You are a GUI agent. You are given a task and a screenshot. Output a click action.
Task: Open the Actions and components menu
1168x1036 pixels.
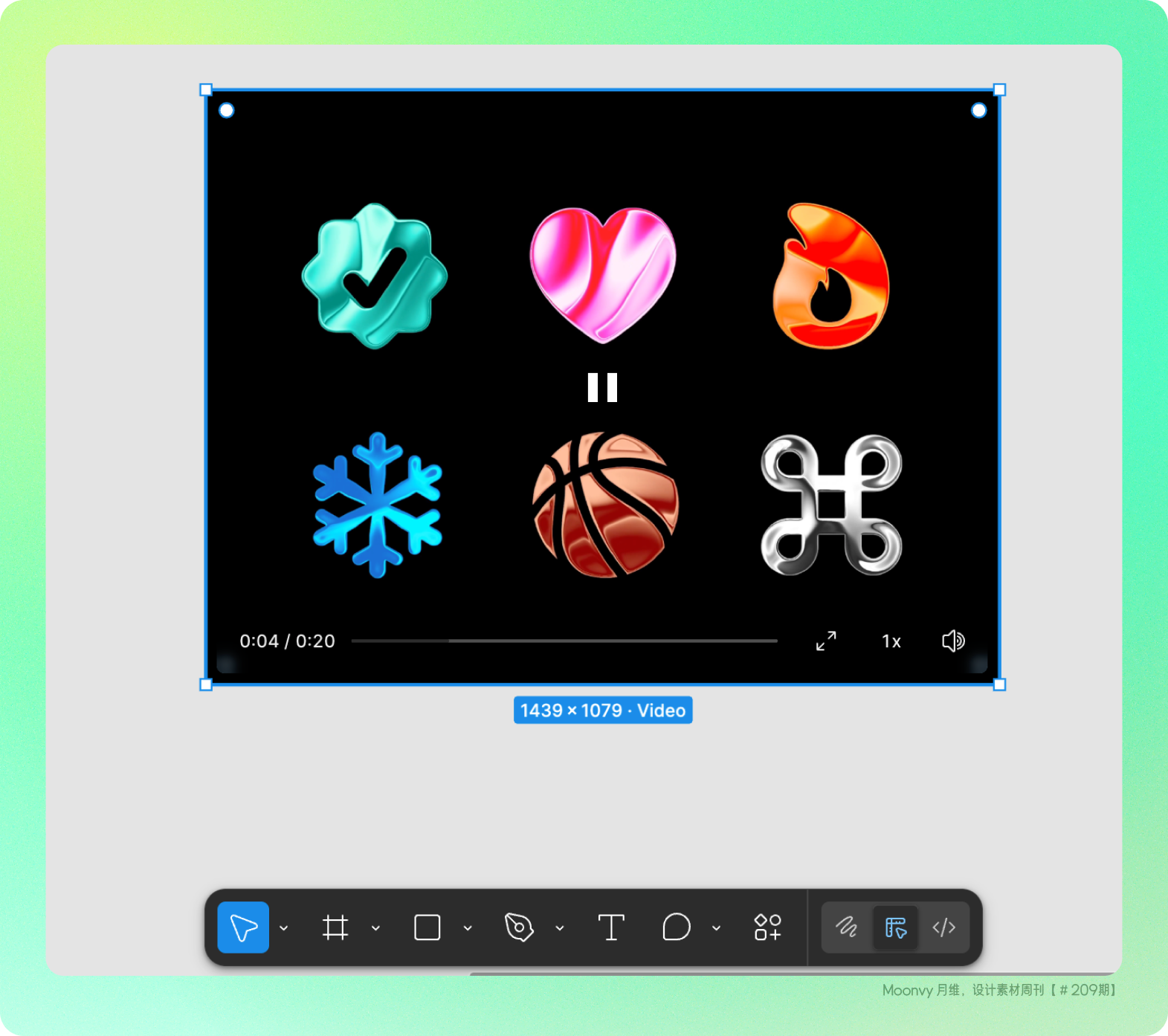click(x=767, y=927)
